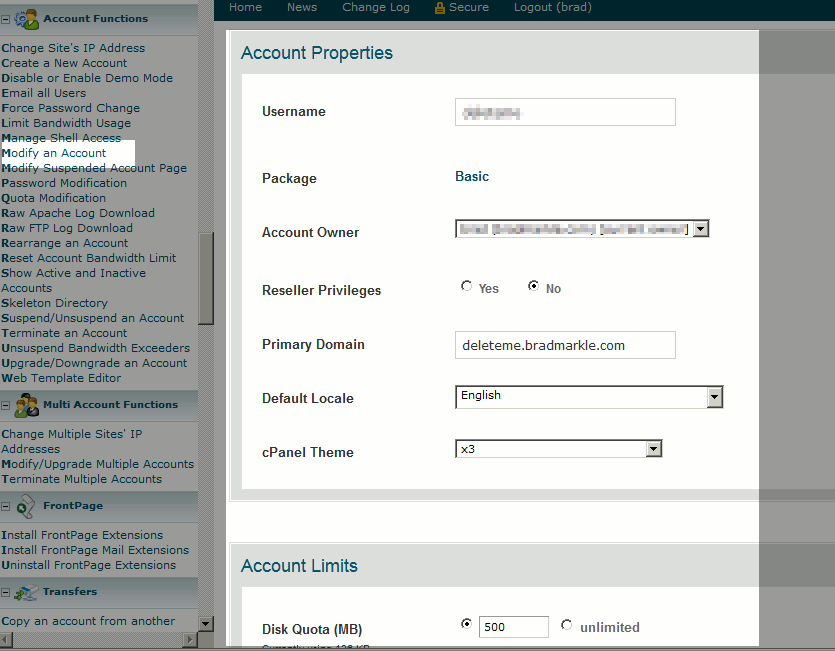Open Limit Bandwidth Usage link

pos(66,123)
